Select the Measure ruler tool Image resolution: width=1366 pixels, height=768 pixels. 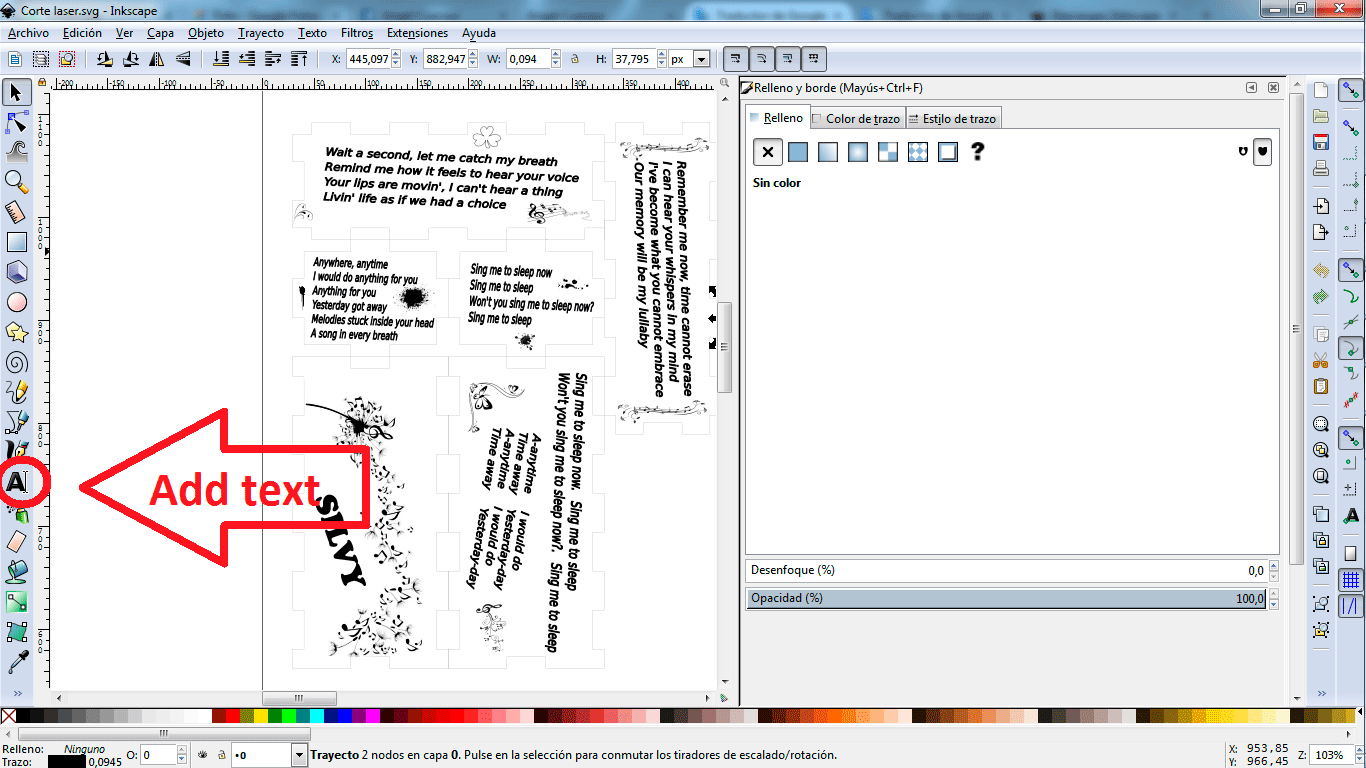(x=16, y=211)
